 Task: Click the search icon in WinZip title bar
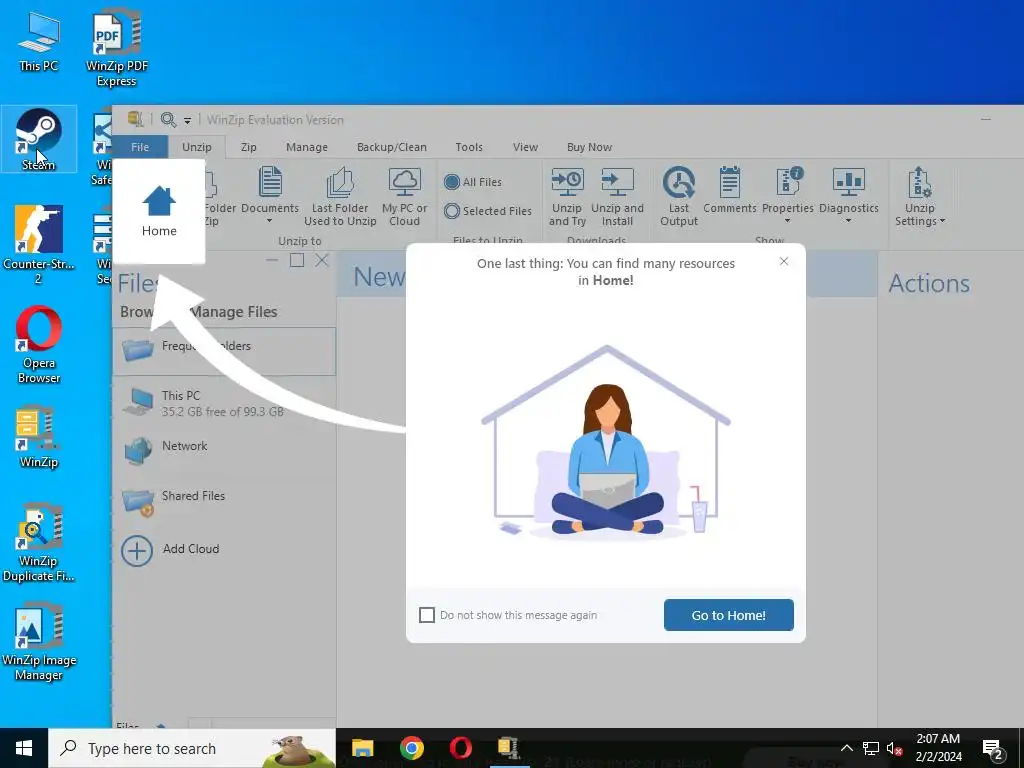[x=168, y=120]
